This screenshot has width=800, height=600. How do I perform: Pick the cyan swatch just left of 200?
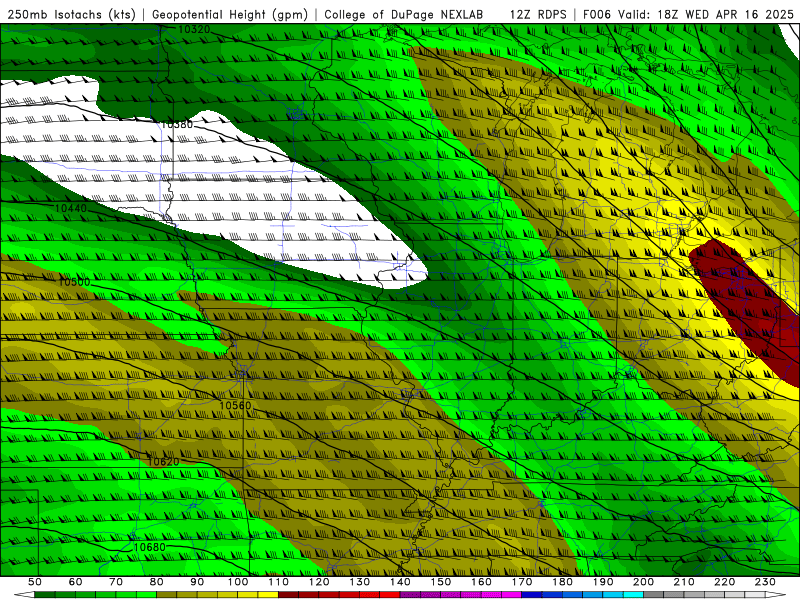[x=633, y=595]
